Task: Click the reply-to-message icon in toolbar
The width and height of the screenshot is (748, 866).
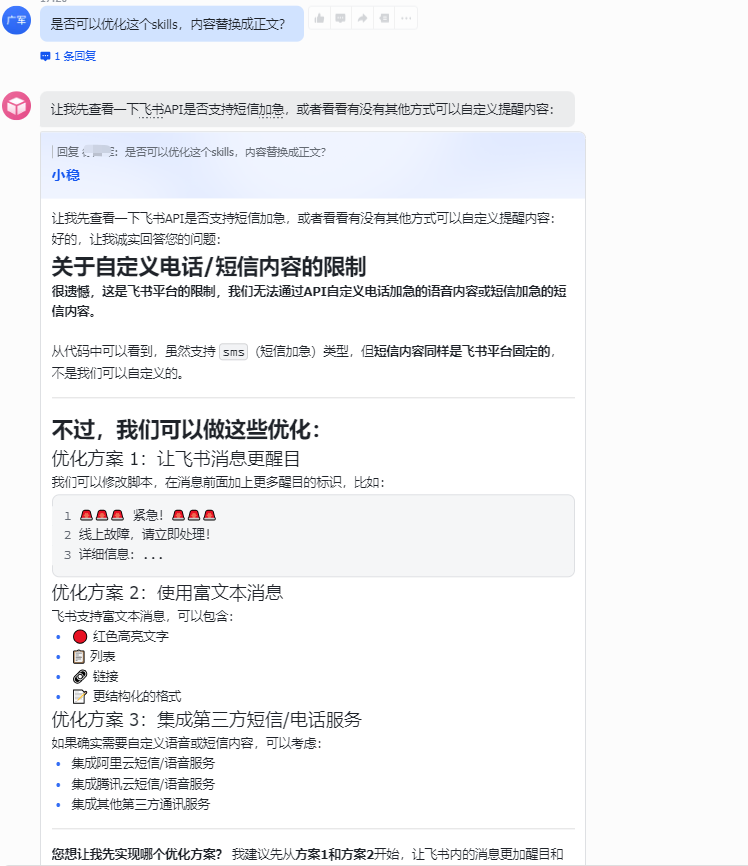Action: (x=340, y=19)
